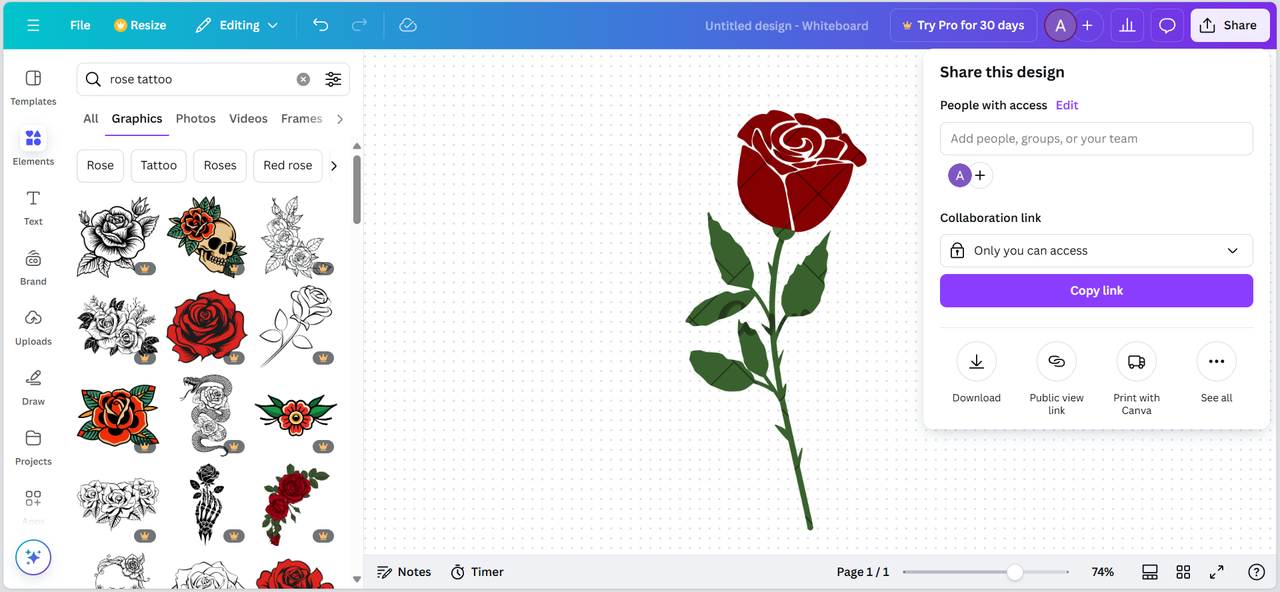Open the collaboration link access dropdown
This screenshot has height=592, width=1280.
(x=1096, y=251)
